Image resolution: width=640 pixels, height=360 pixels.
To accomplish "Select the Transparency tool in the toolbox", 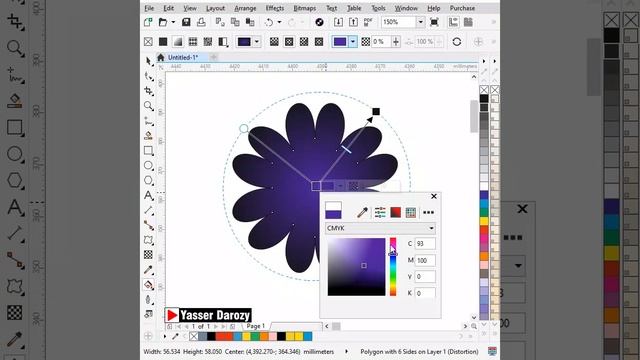I will 149,255.
